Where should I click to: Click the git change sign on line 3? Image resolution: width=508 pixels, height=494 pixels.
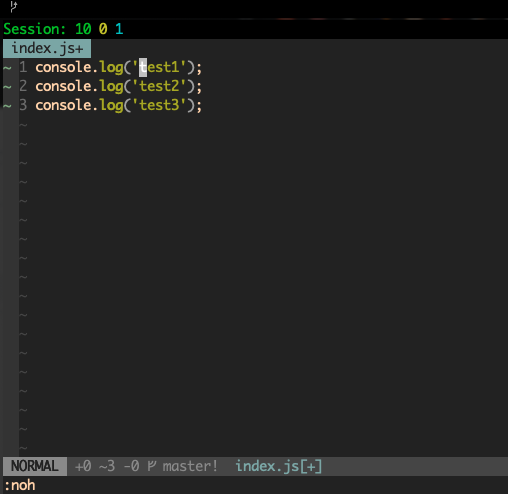(x=7, y=106)
